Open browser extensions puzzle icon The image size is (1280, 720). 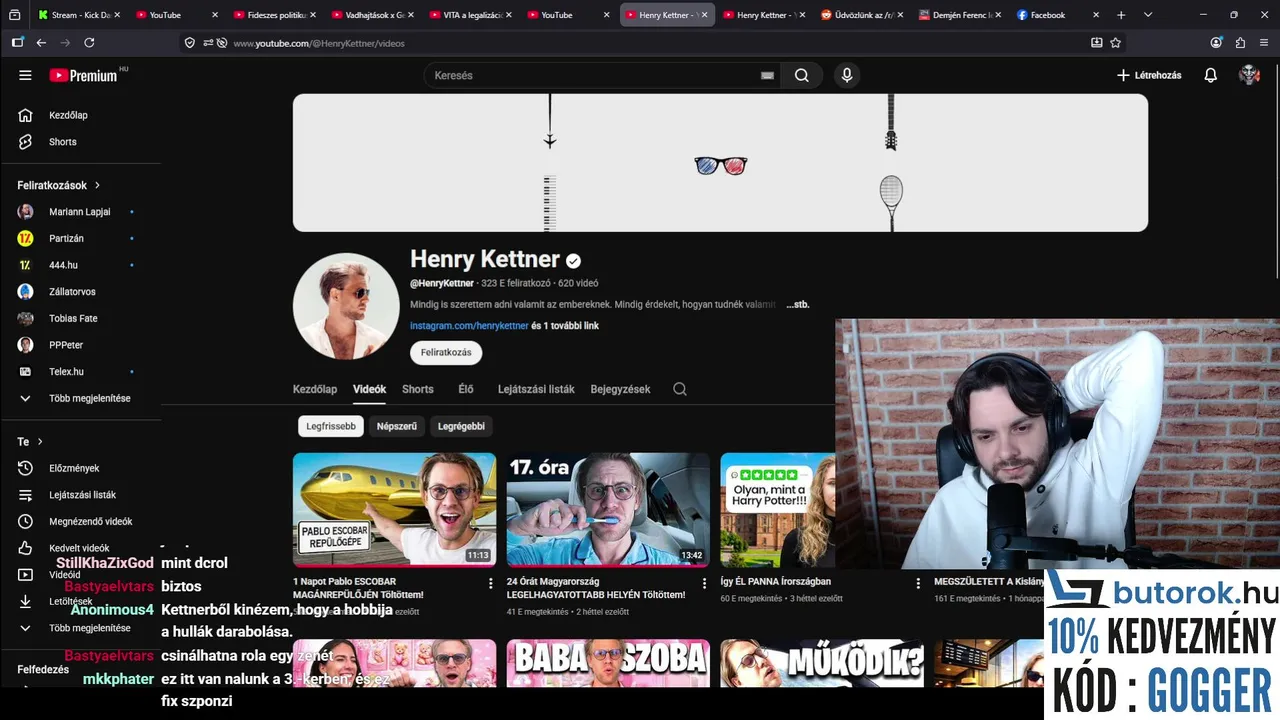[1240, 43]
